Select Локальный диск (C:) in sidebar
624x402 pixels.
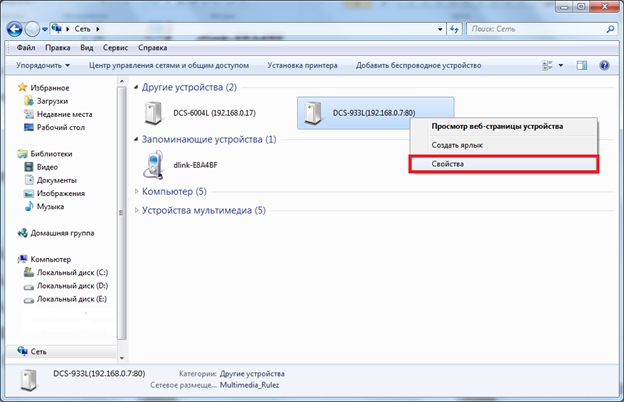pyautogui.click(x=71, y=271)
